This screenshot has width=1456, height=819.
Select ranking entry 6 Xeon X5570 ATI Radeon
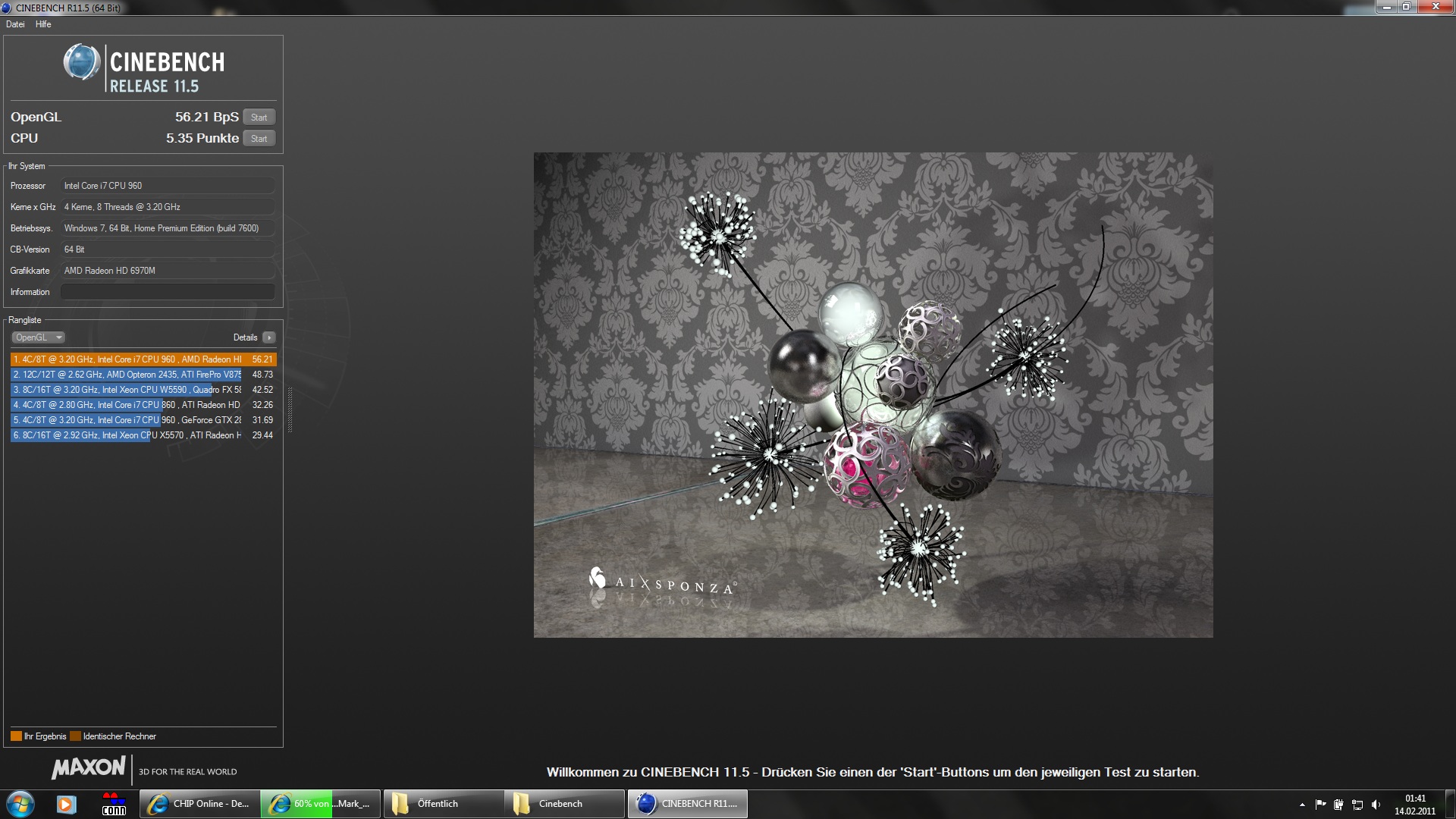tap(143, 435)
